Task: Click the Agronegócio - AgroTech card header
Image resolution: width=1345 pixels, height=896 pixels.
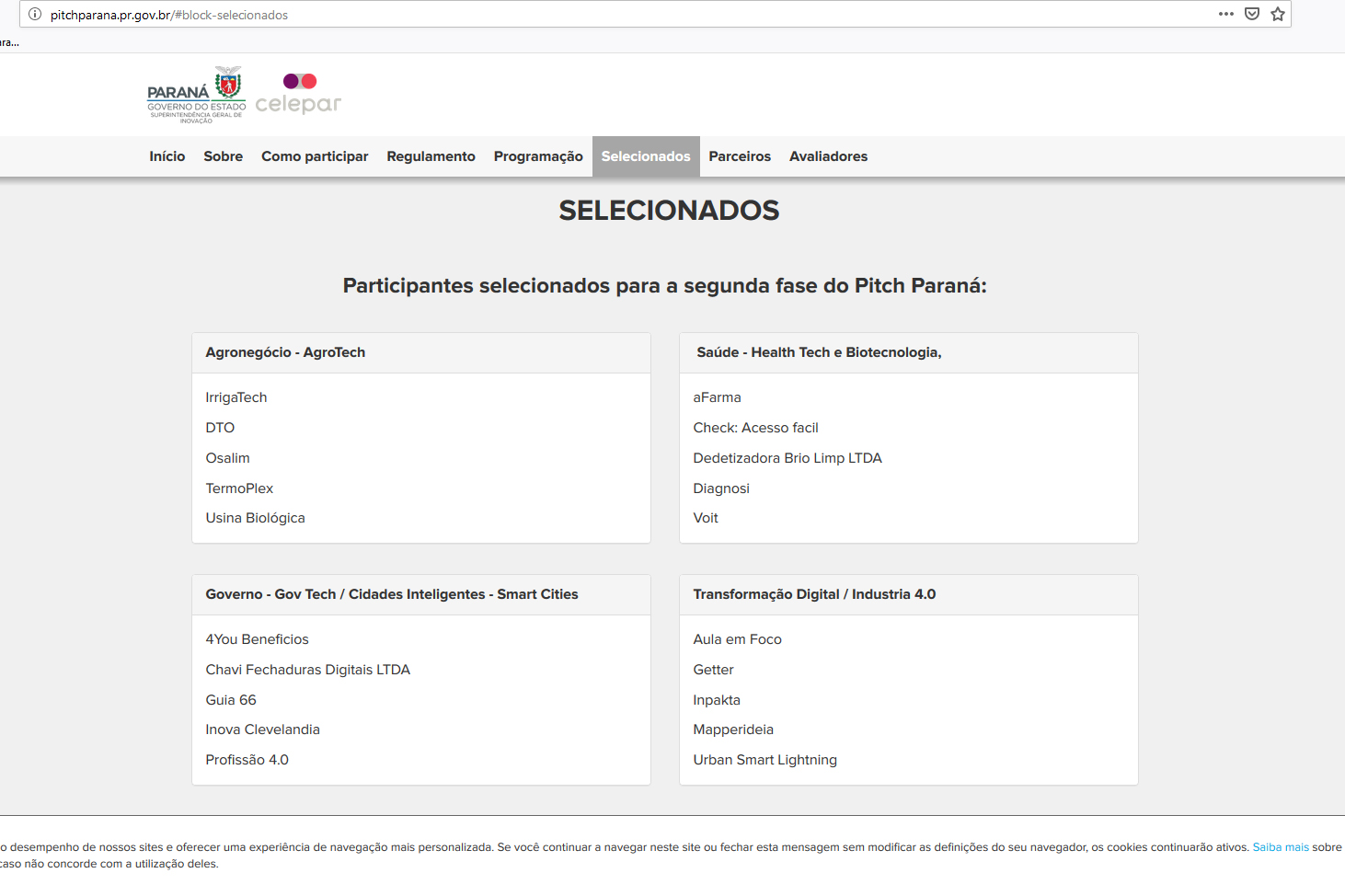Action: click(x=421, y=352)
